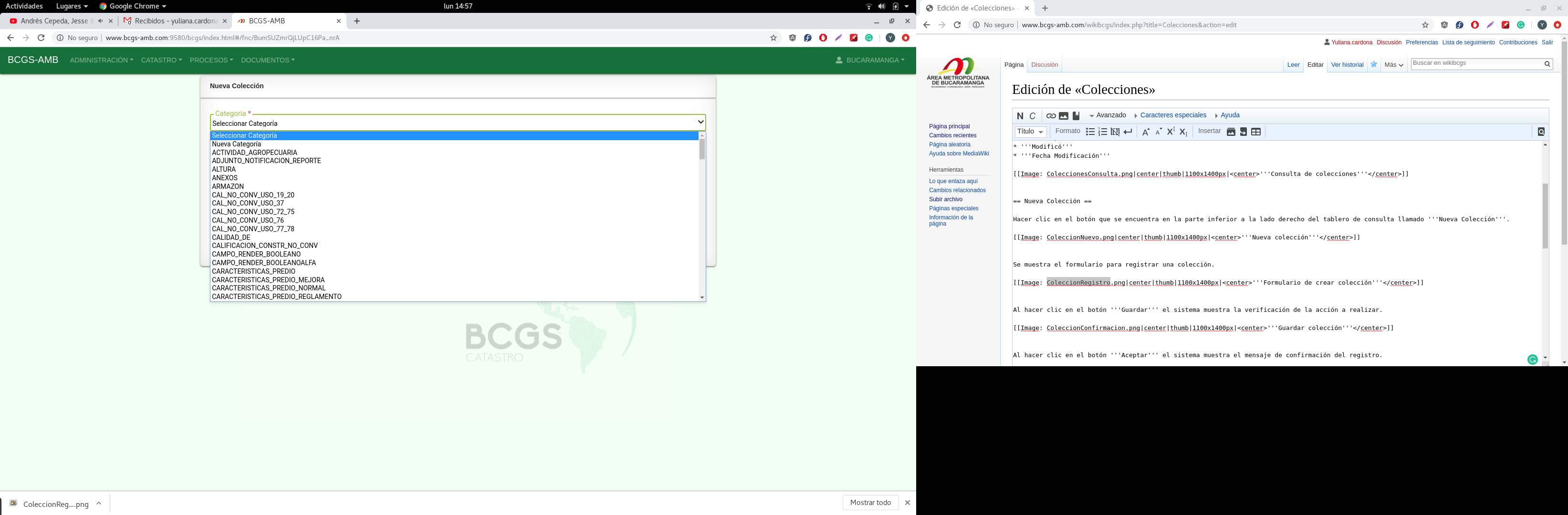This screenshot has width=1568, height=515.
Task: Open Grammarly widget in wiki text editor
Action: (x=1533, y=360)
